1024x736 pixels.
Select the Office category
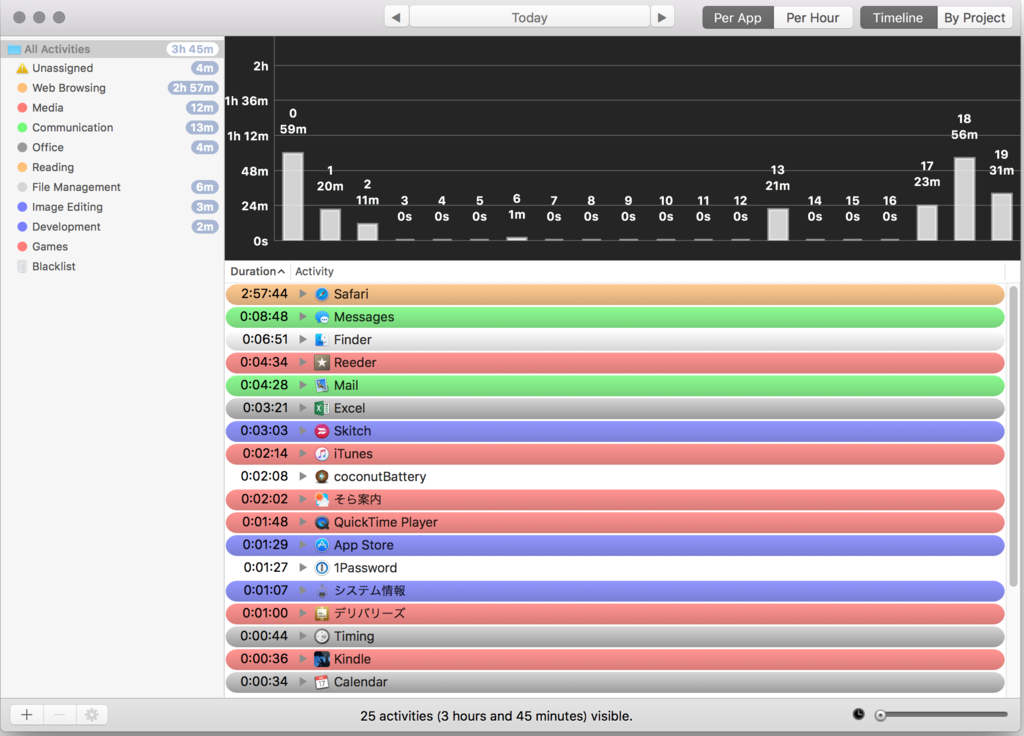112,148
